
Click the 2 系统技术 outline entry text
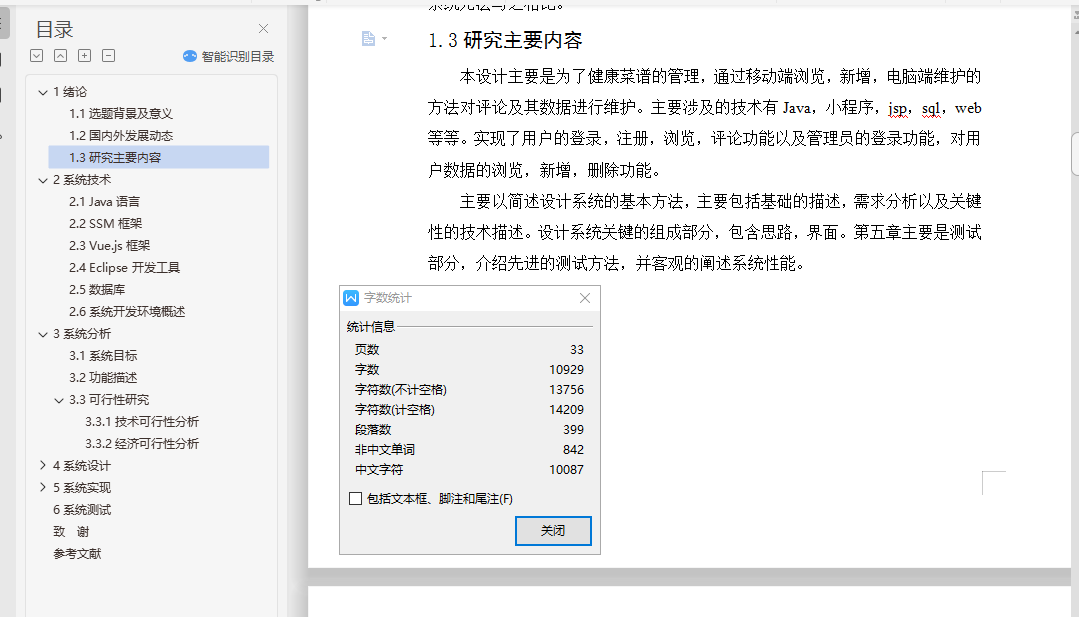(x=82, y=180)
